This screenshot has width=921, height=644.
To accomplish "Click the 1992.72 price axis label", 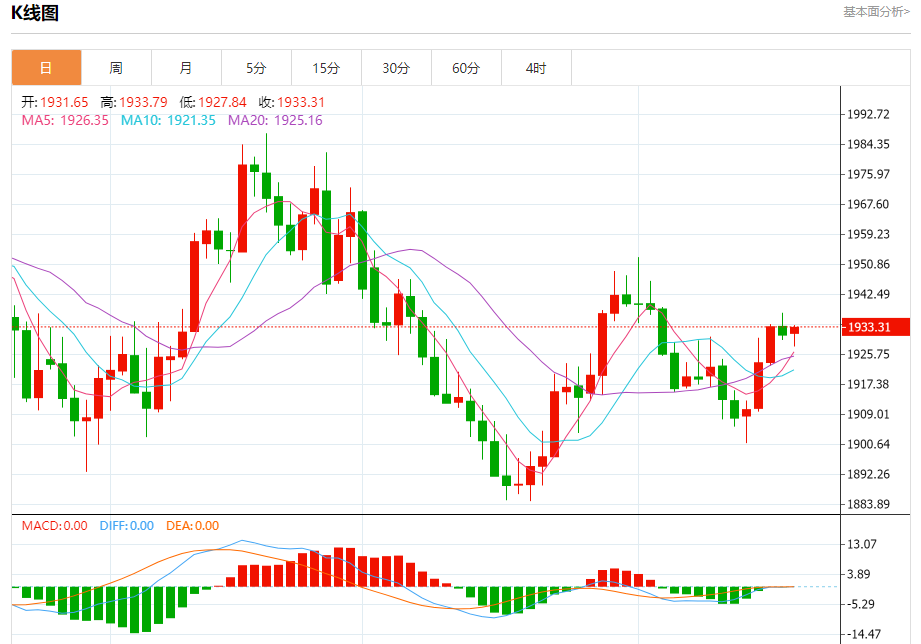I will [x=868, y=115].
